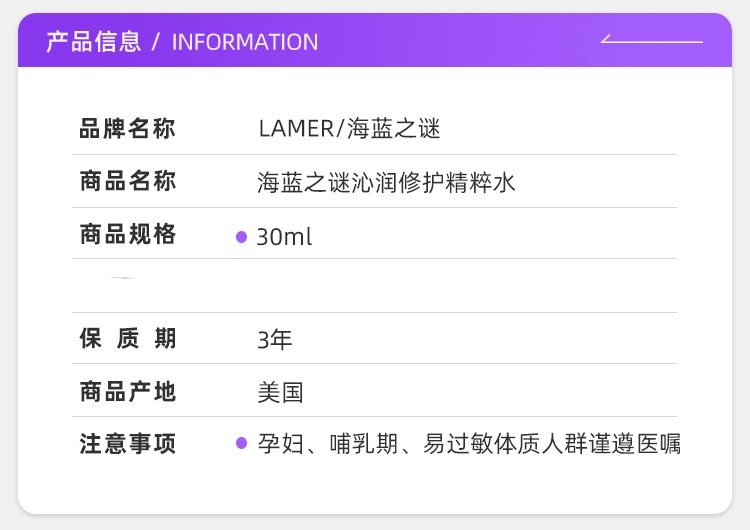The image size is (750, 530).
Task: Click the purple bullet before 孕妇 text
Action: point(241,442)
